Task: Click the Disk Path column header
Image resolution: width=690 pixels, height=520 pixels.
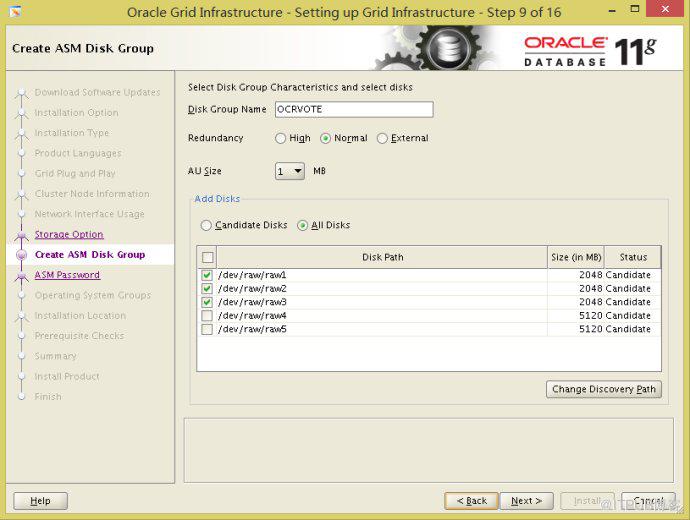Action: pyautogui.click(x=382, y=257)
